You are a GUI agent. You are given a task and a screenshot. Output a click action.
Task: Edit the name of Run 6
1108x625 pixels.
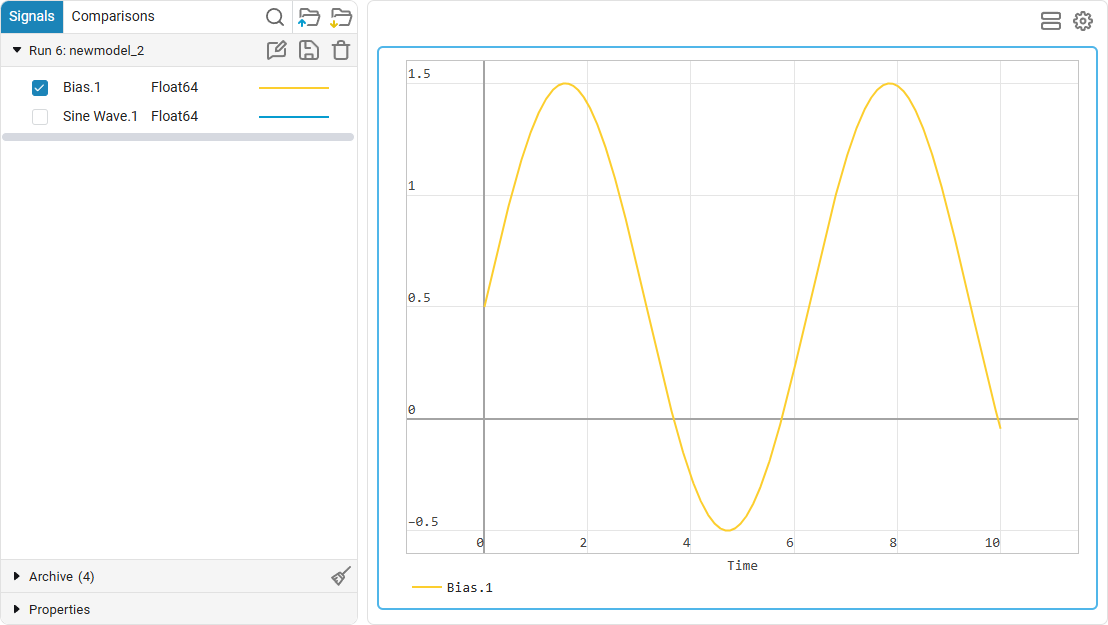pos(276,50)
